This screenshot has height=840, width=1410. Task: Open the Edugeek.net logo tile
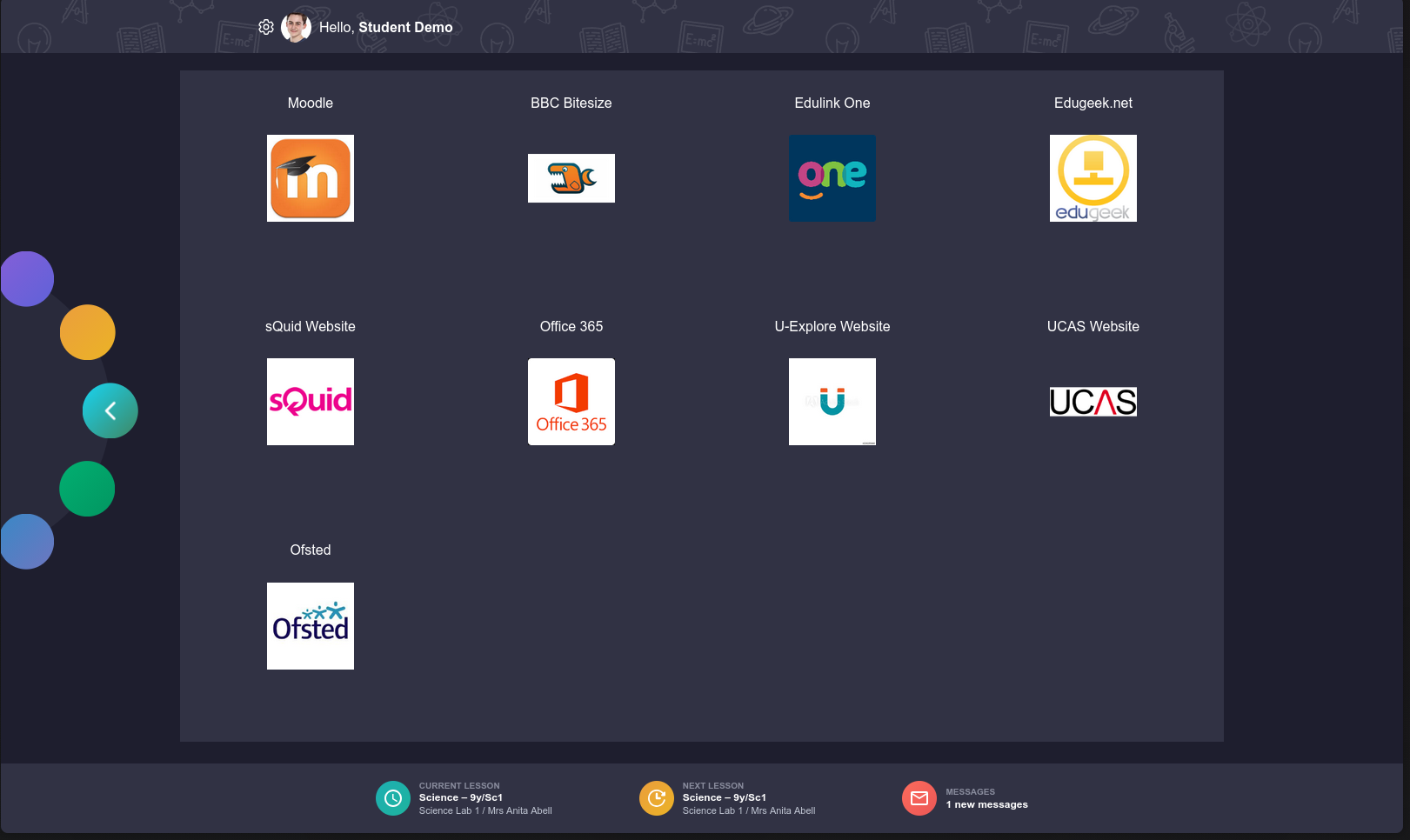click(1093, 178)
